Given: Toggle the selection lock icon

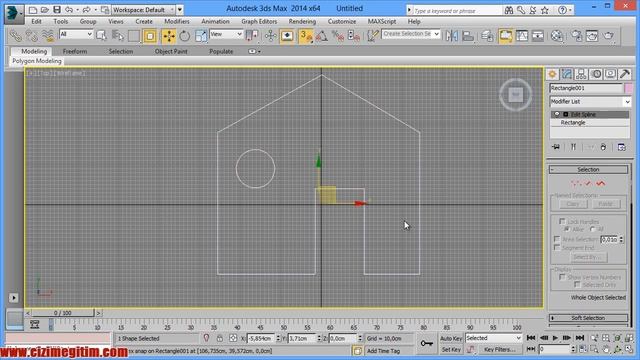Looking at the screenshot, I should click(x=220, y=338).
